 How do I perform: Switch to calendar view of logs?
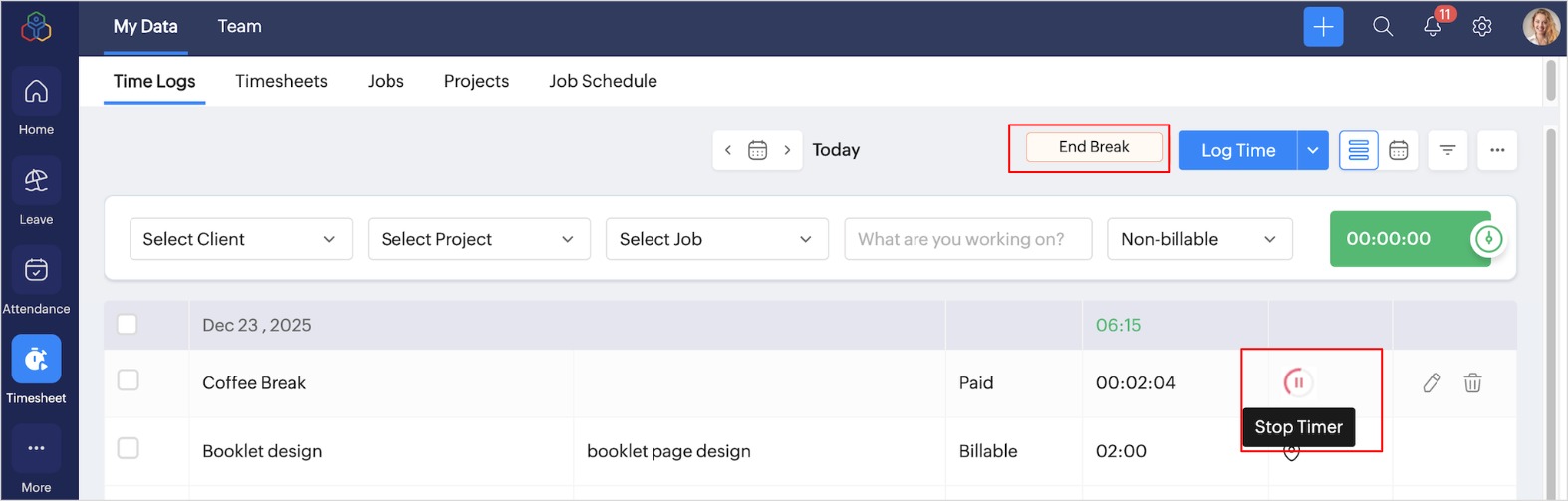click(x=1399, y=150)
